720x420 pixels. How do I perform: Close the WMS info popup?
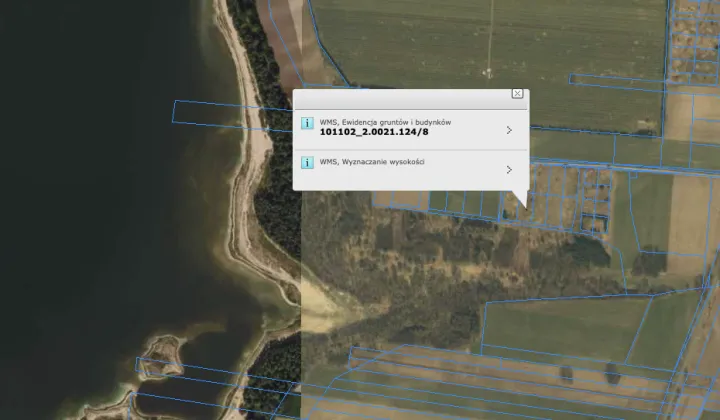[517, 93]
